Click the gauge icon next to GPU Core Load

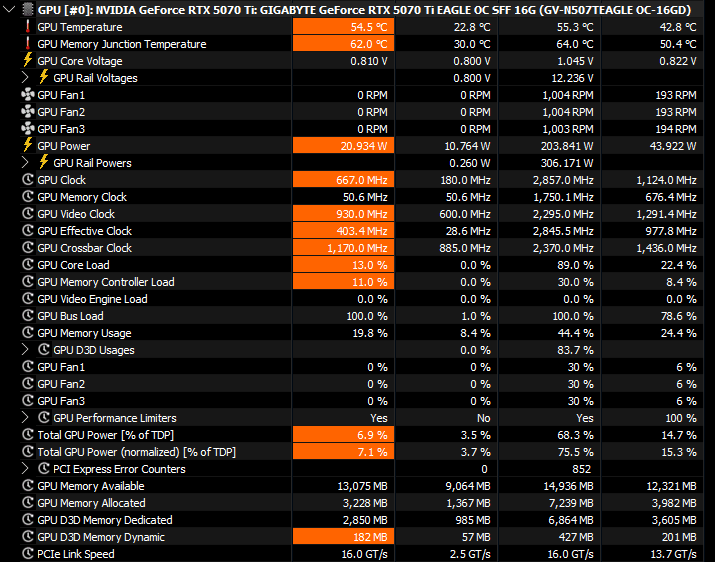point(27,265)
